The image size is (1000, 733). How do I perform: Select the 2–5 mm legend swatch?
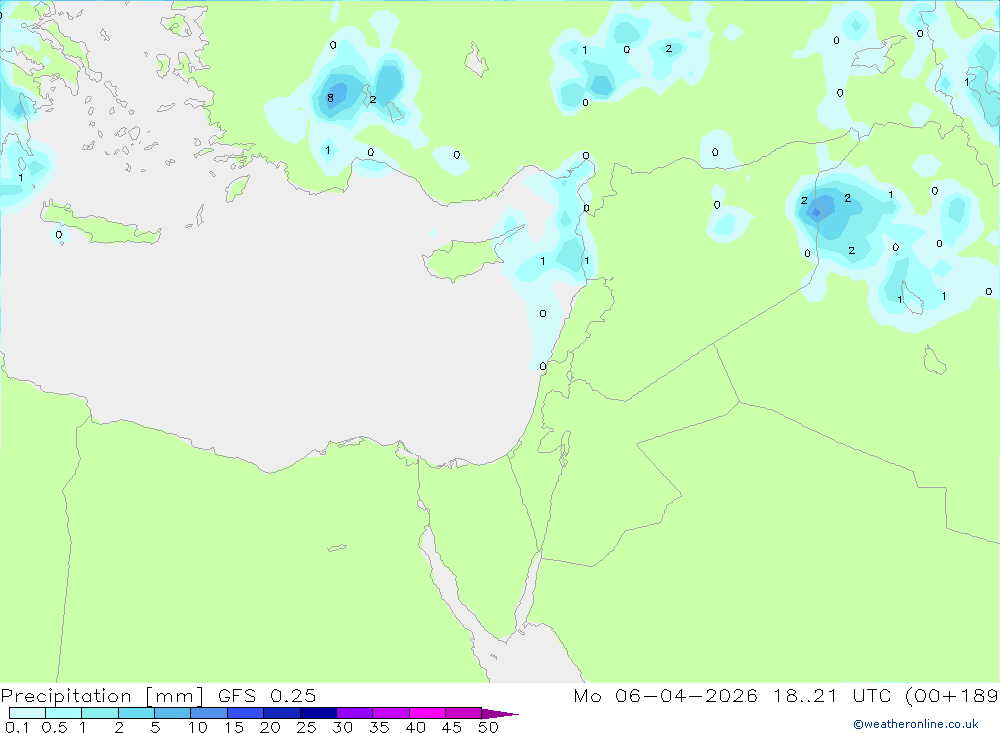coord(136,713)
